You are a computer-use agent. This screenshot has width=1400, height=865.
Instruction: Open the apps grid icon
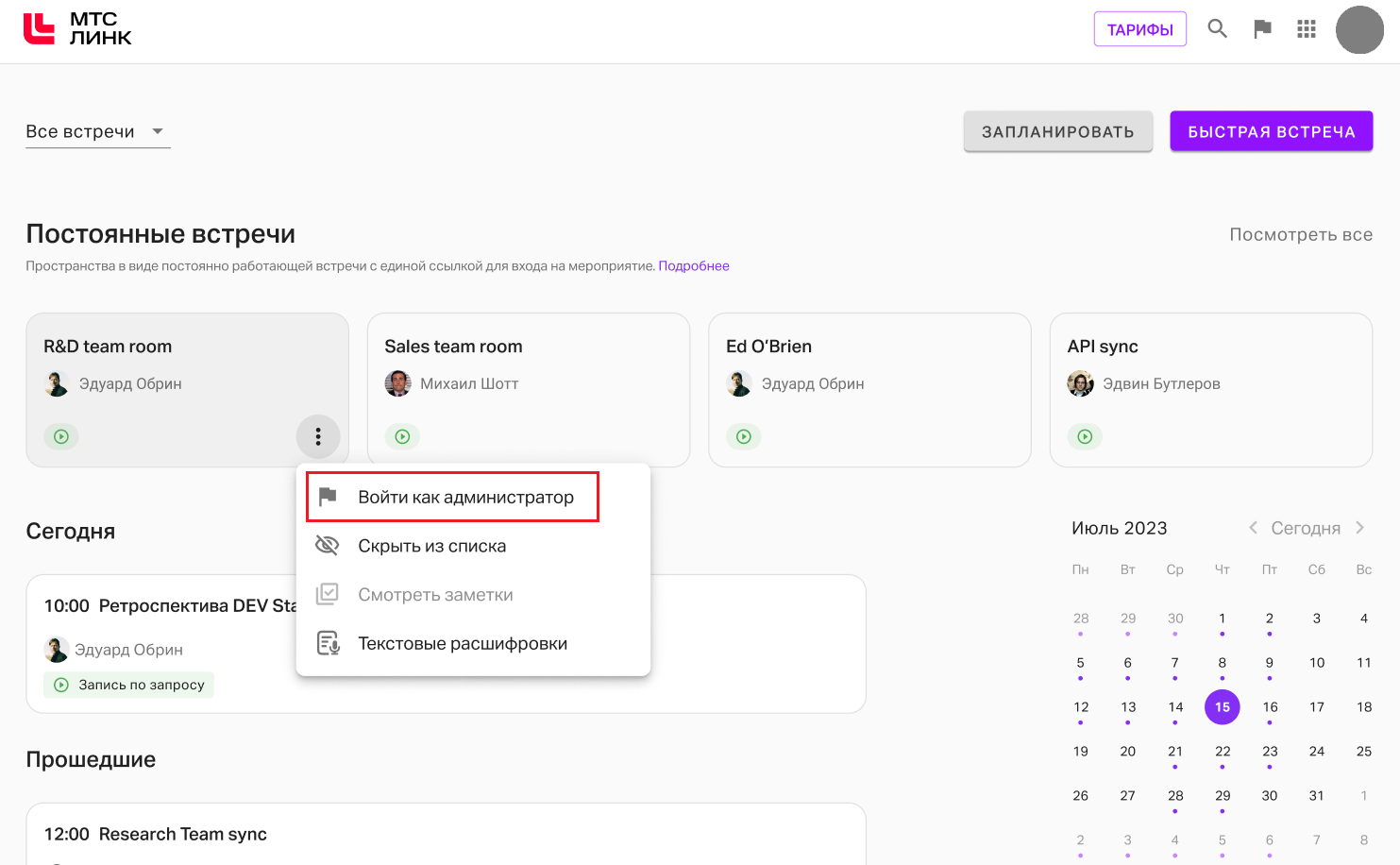(x=1307, y=29)
